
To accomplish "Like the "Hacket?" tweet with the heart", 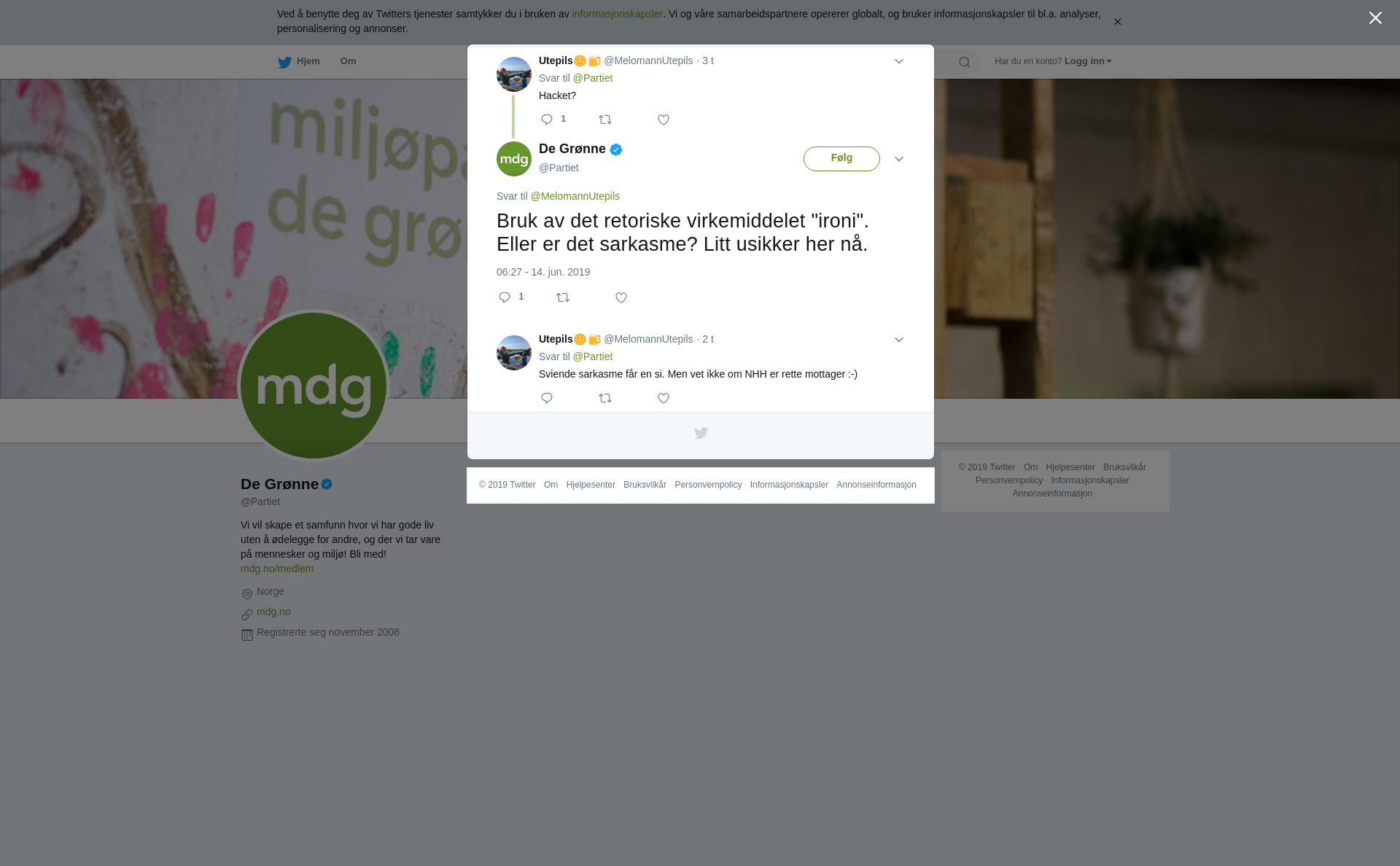I will pyautogui.click(x=664, y=120).
